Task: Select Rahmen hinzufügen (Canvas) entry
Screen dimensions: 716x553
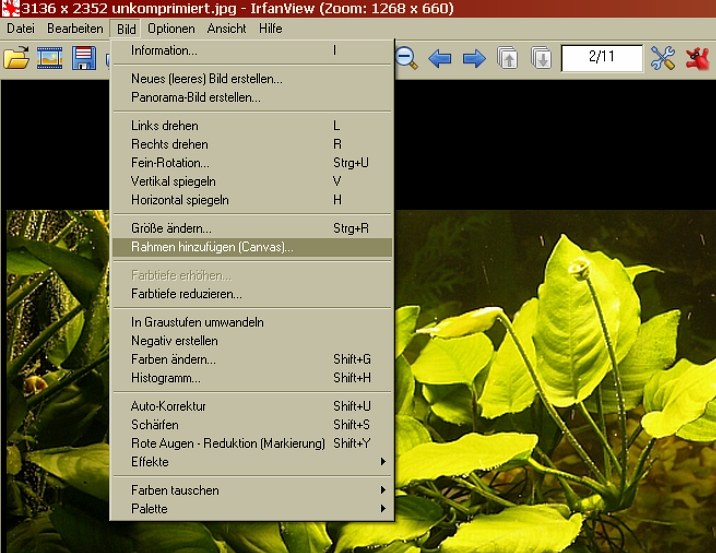Action: (x=212, y=247)
